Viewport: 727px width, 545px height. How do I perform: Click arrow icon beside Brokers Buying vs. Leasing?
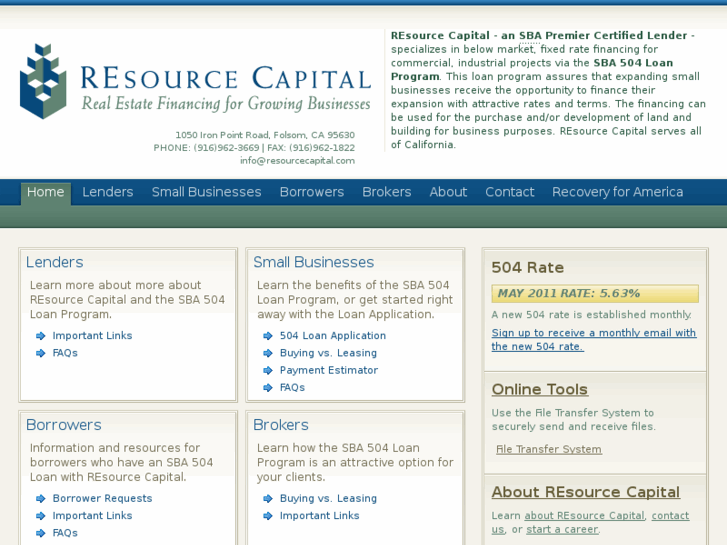[268, 499]
